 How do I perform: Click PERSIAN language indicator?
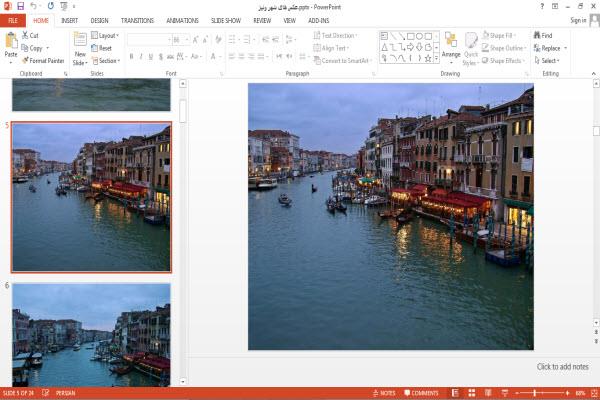(65, 393)
